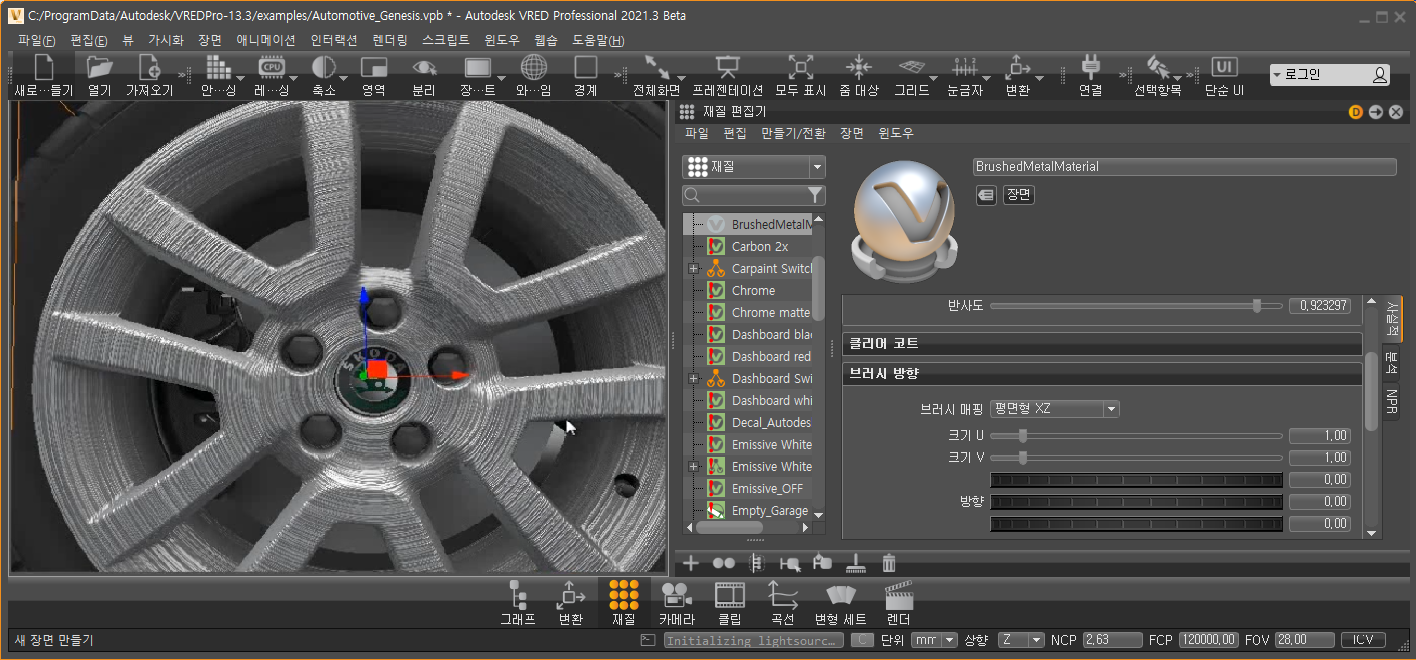Screen dimensions: 1416x660
Task: Open the 파일 menu in main menu bar
Action: (x=36, y=40)
